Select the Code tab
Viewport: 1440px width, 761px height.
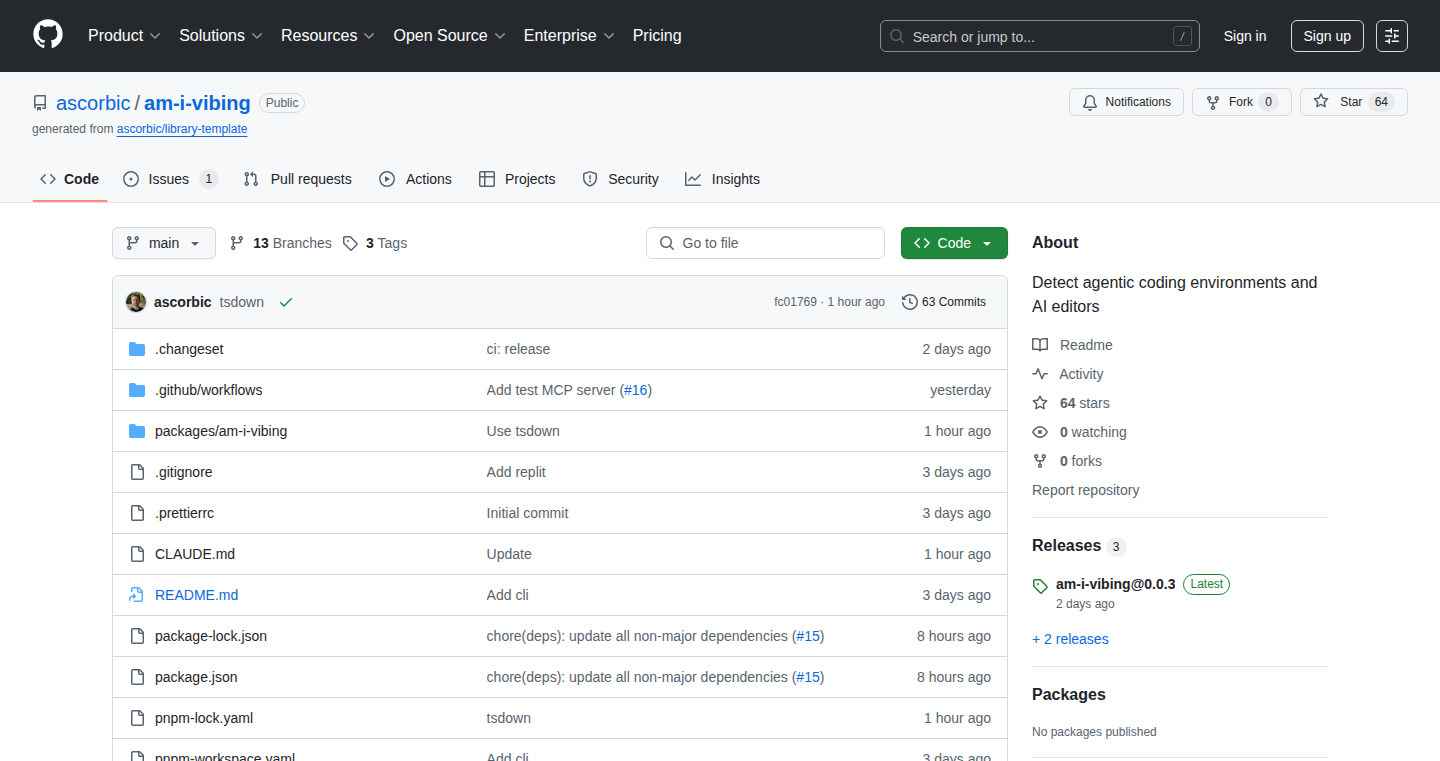(70, 179)
